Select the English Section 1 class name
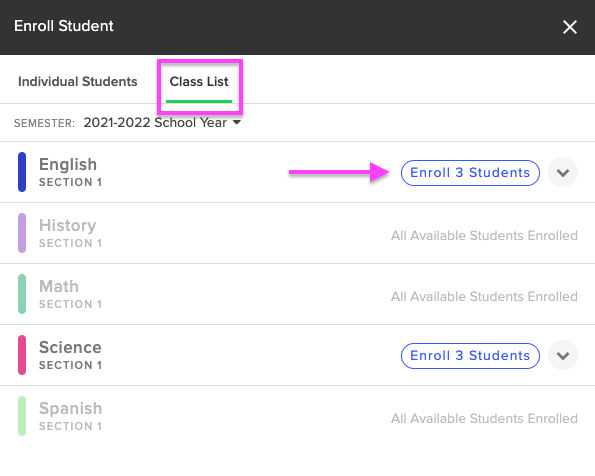Viewport: 595px width, 476px height. [x=70, y=172]
